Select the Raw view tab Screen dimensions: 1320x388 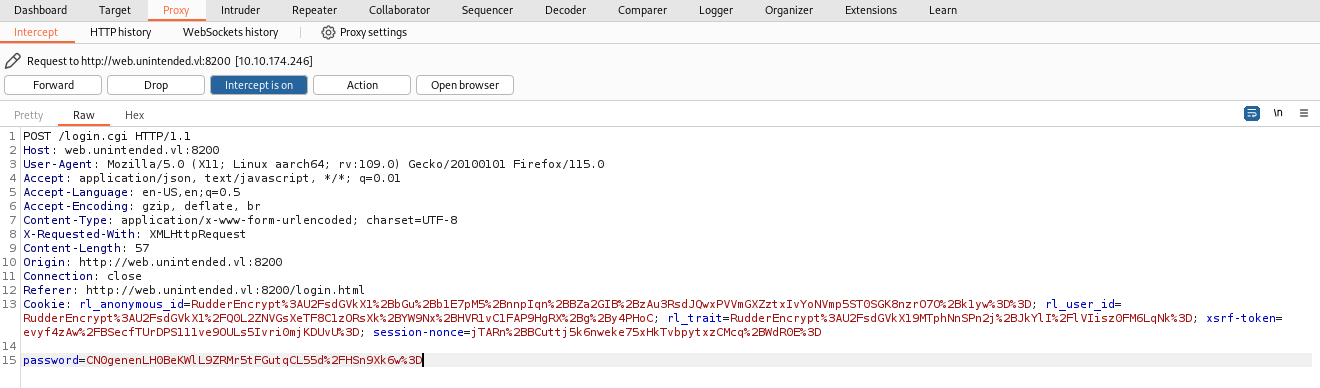(x=84, y=115)
